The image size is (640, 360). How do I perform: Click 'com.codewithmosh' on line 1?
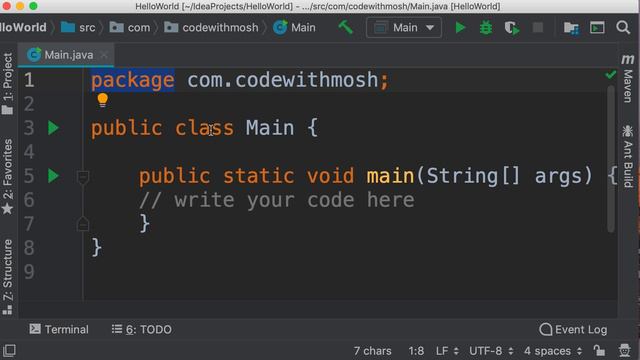coord(282,80)
